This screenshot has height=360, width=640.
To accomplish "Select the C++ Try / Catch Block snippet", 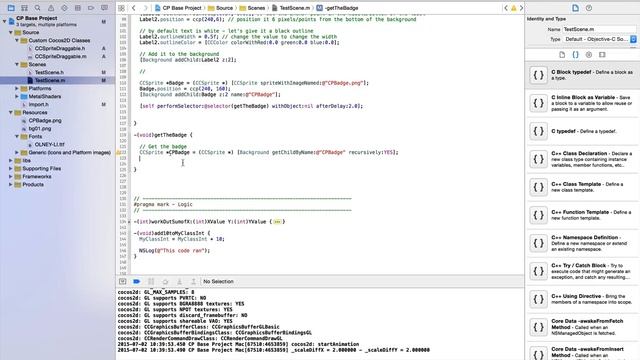I will [x=582, y=271].
